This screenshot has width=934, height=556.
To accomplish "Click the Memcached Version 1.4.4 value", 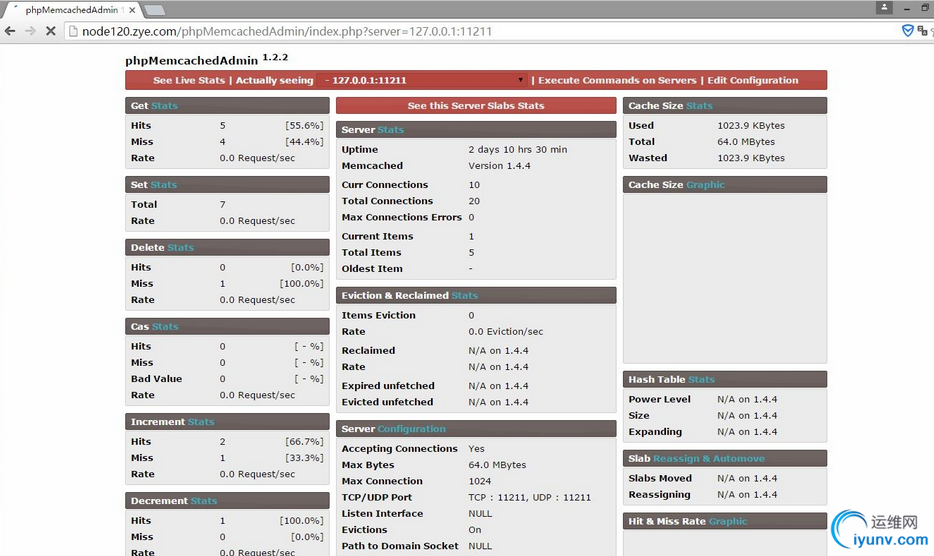I will (499, 166).
